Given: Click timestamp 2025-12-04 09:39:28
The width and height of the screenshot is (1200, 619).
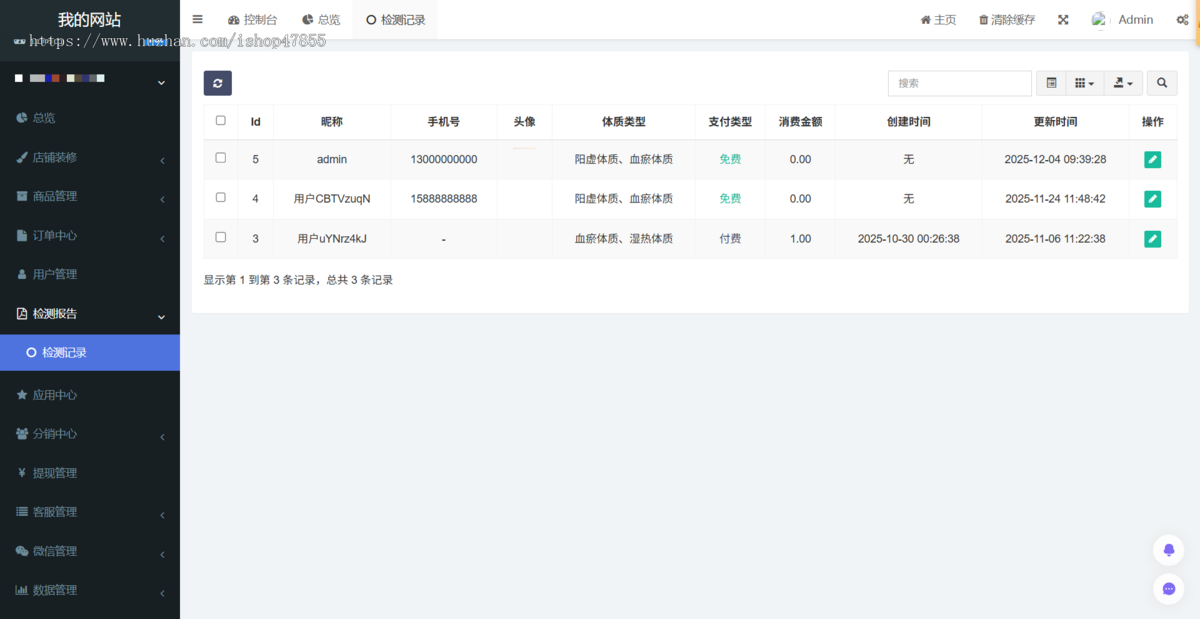Looking at the screenshot, I should tap(1055, 159).
